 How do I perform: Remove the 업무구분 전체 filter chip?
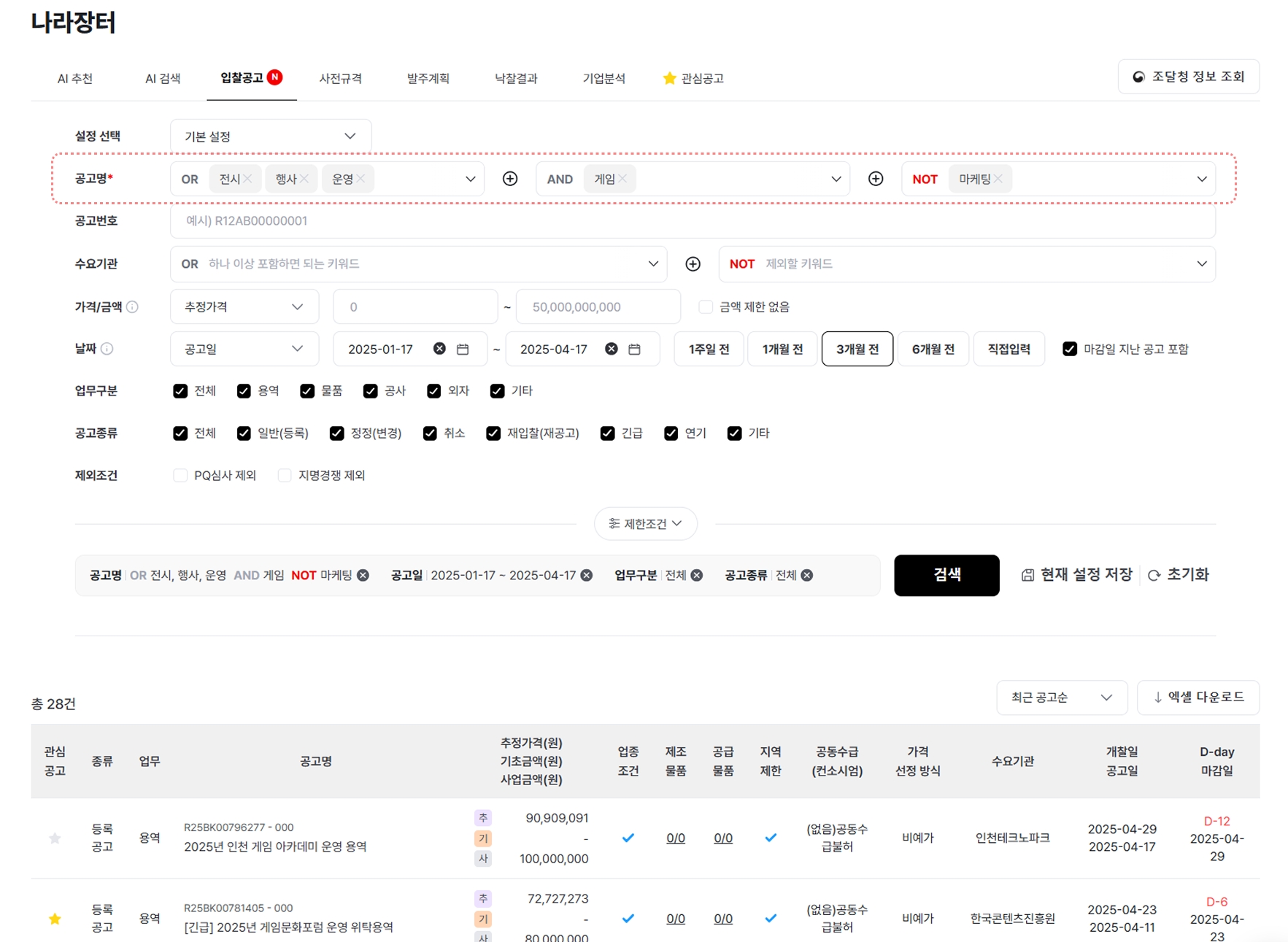697,576
